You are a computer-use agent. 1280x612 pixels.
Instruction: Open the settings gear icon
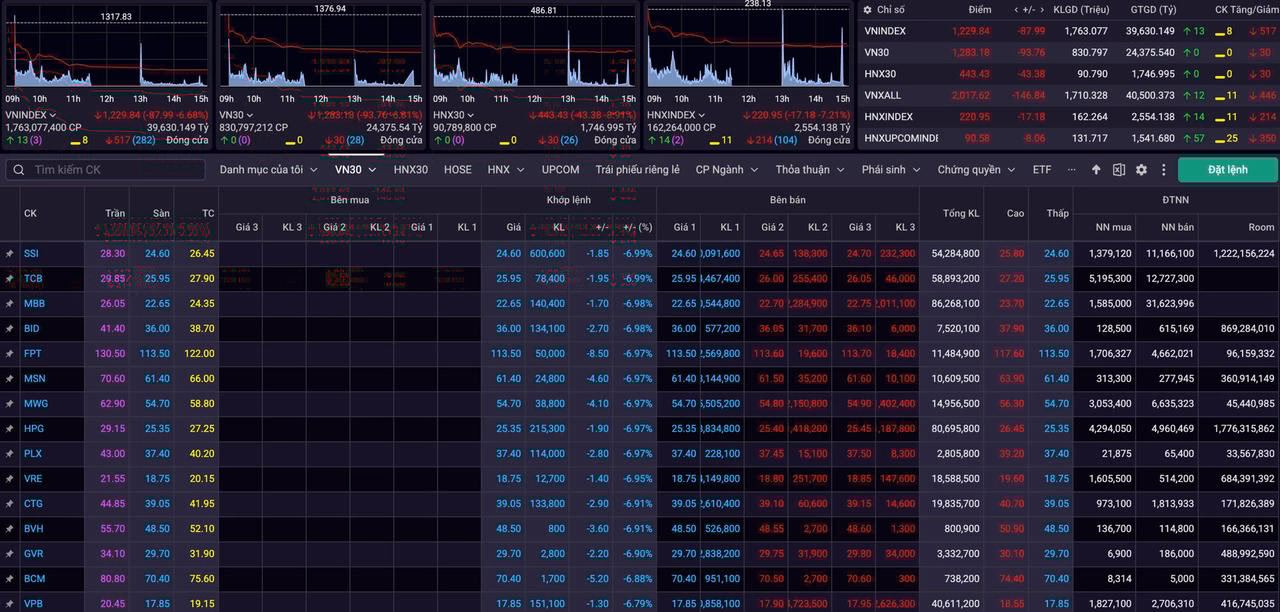[x=1141, y=170]
